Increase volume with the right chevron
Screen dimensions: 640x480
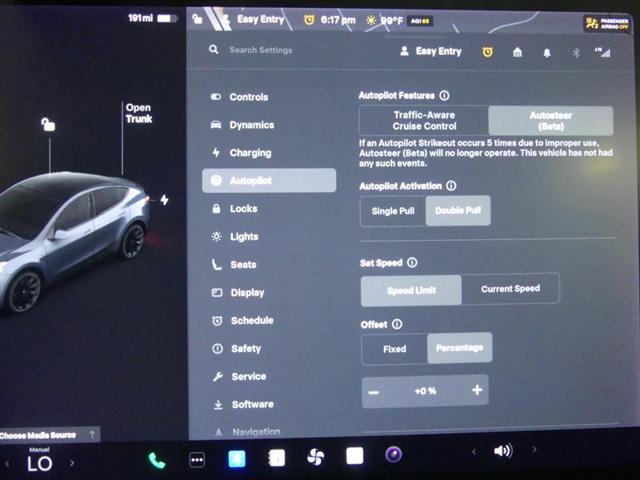pos(534,450)
